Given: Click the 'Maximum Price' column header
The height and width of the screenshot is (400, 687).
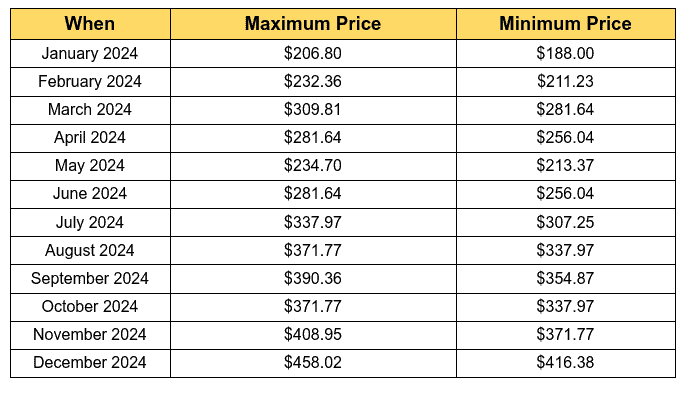Looking at the screenshot, I should coord(313,24).
